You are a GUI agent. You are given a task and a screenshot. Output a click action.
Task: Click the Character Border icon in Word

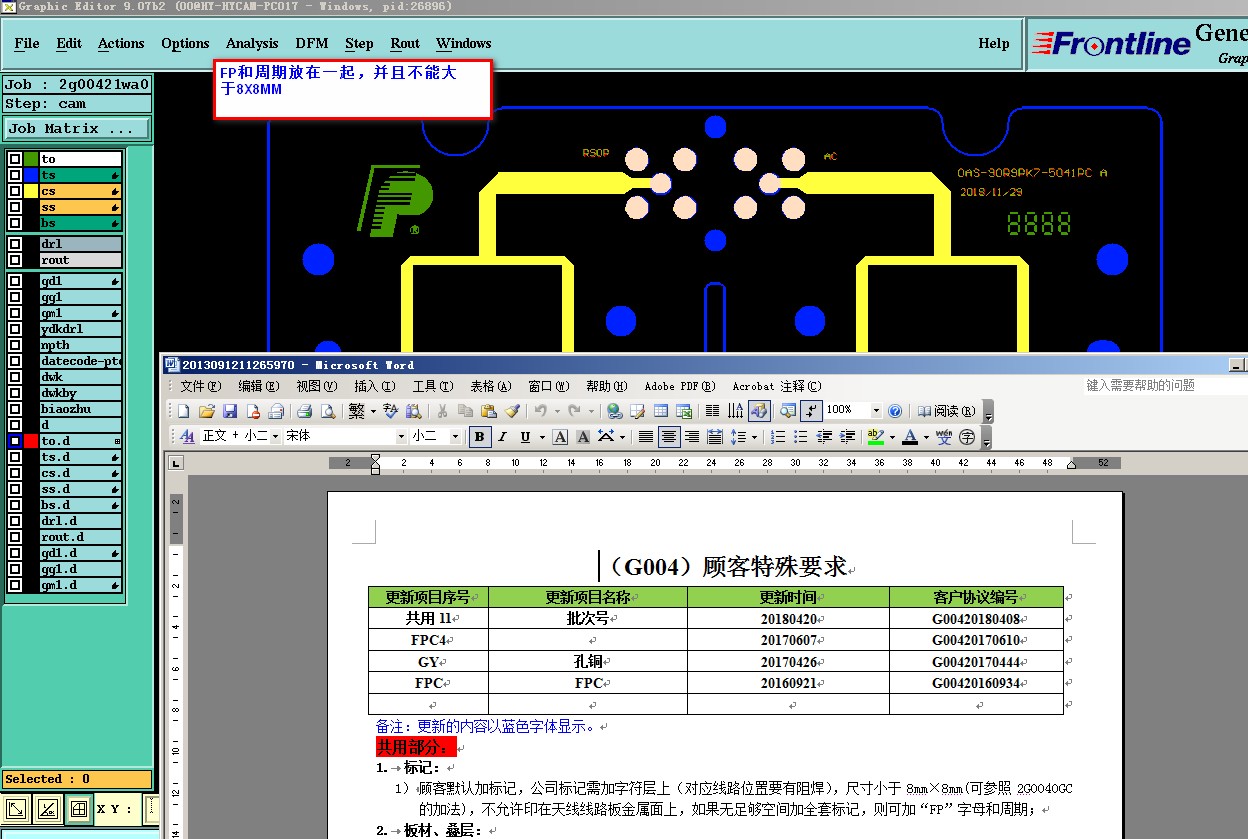(560, 437)
